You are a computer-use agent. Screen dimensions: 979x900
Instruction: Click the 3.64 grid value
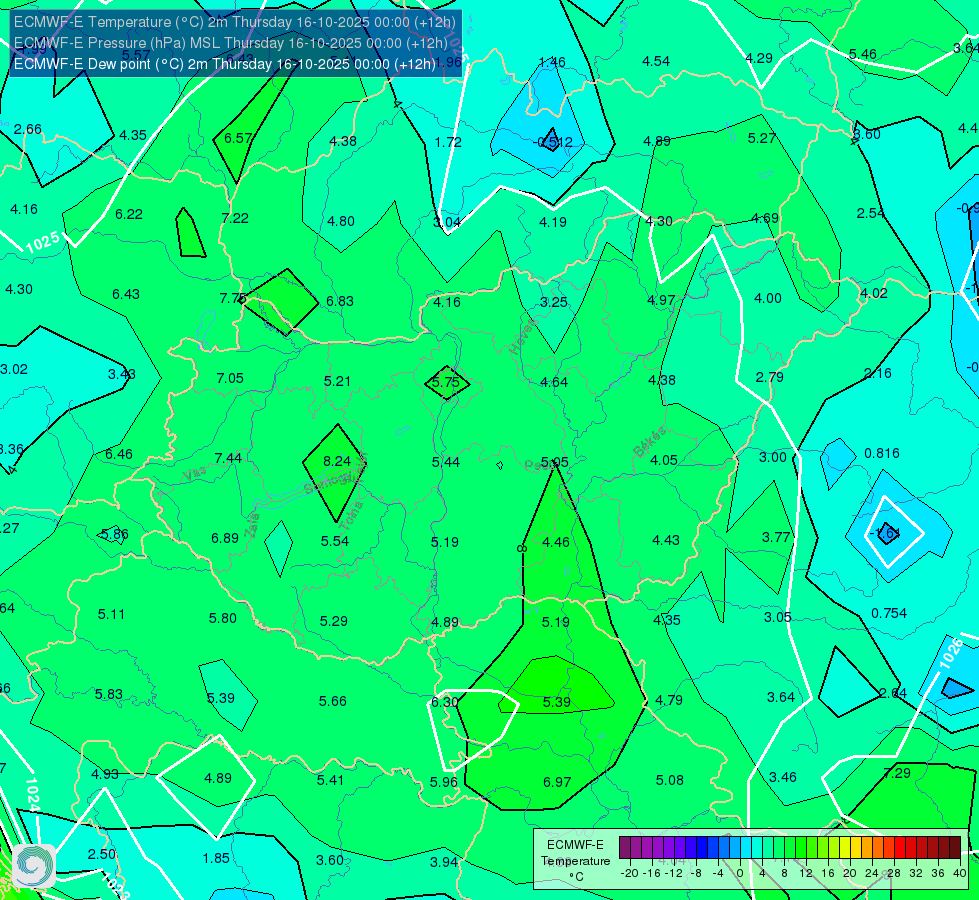pyautogui.click(x=780, y=697)
